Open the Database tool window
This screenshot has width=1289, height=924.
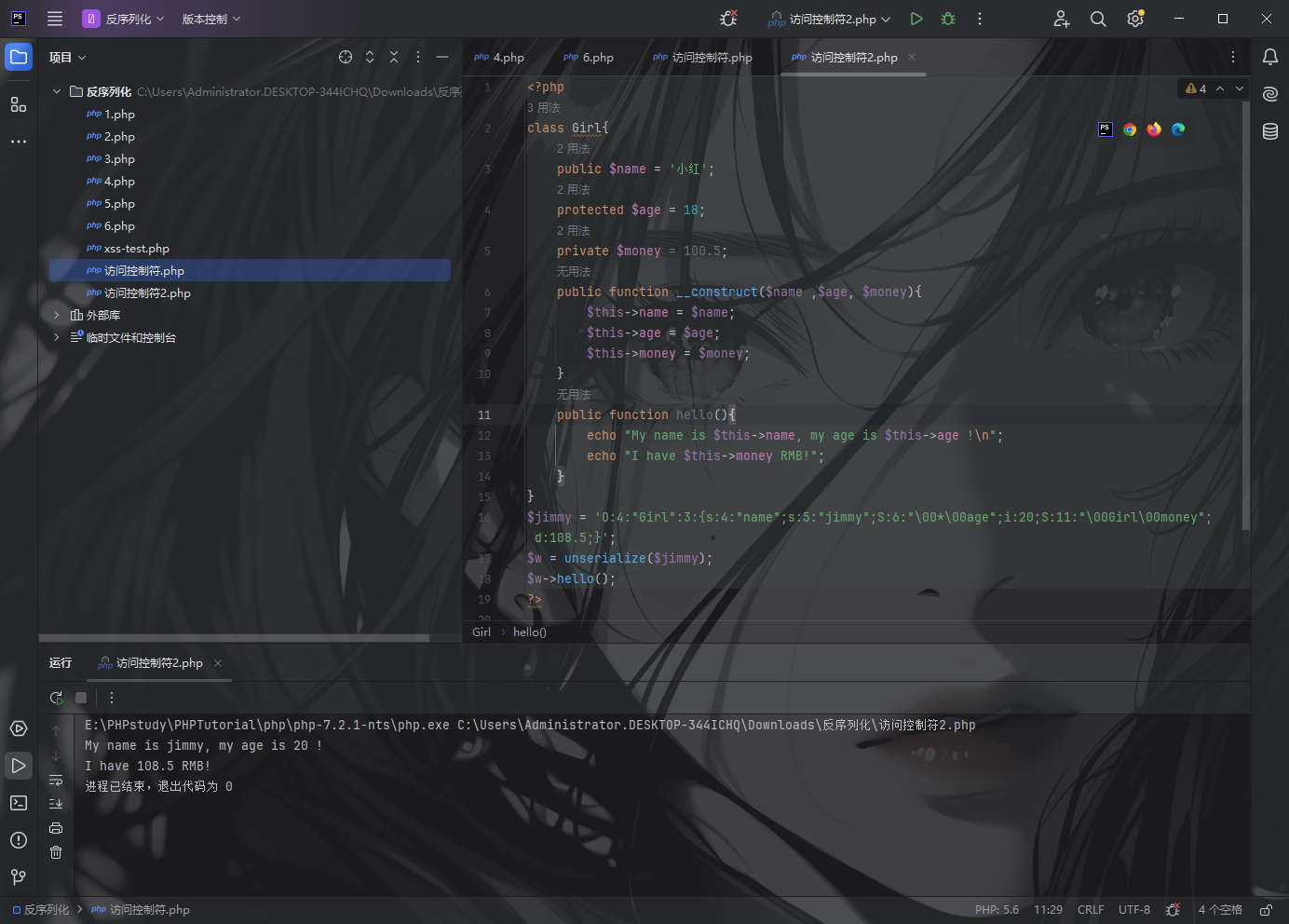tap(1270, 131)
